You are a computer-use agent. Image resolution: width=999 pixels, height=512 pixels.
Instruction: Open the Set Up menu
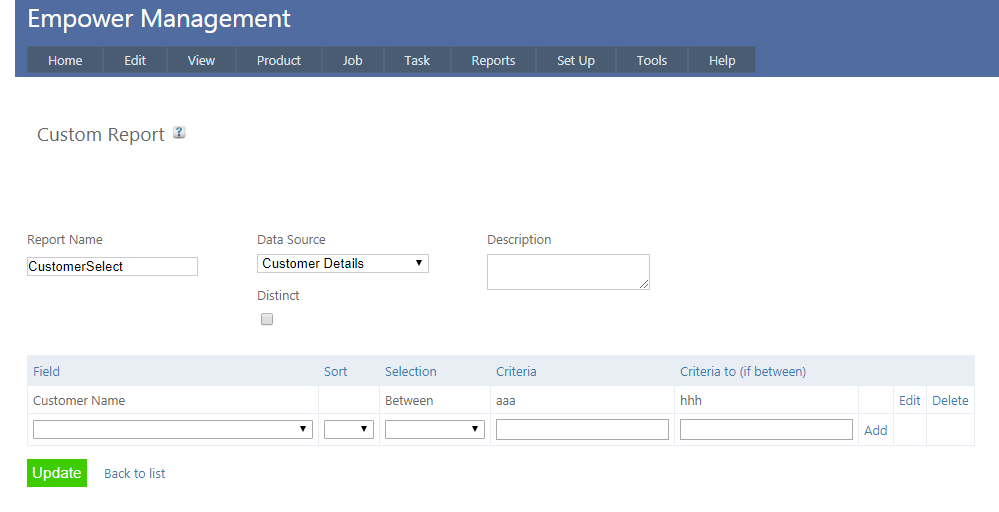pos(575,61)
